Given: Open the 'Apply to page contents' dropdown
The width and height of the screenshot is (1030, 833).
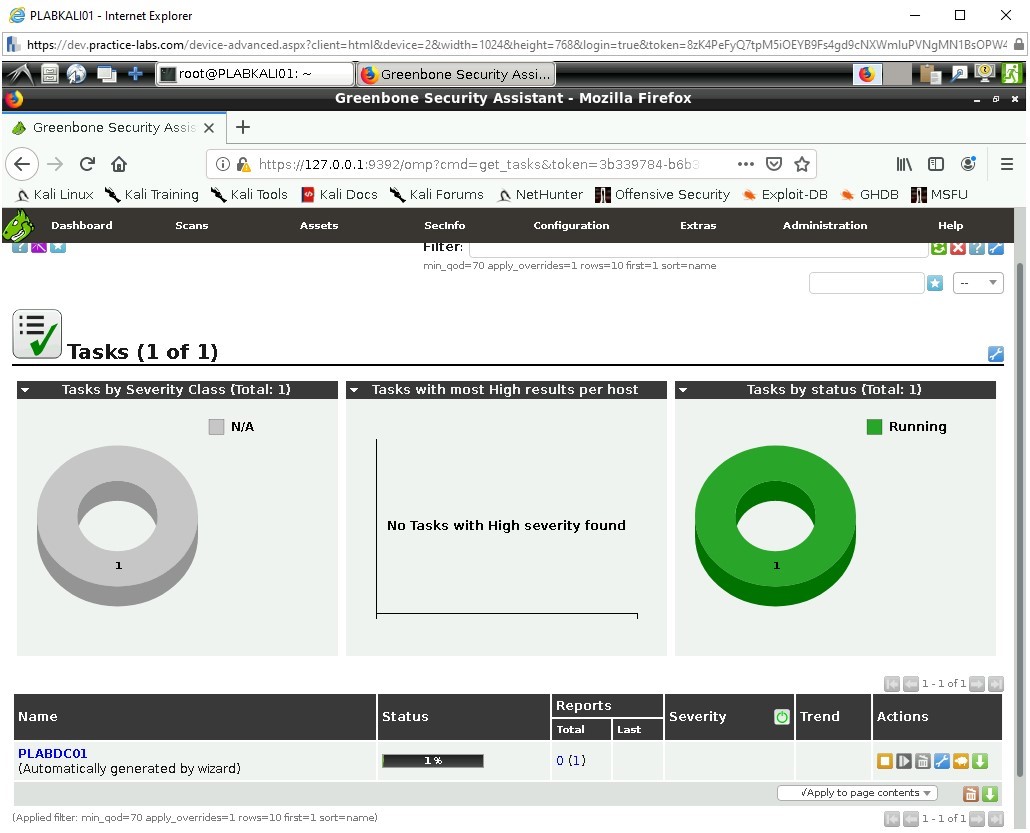Looking at the screenshot, I should pos(856,792).
